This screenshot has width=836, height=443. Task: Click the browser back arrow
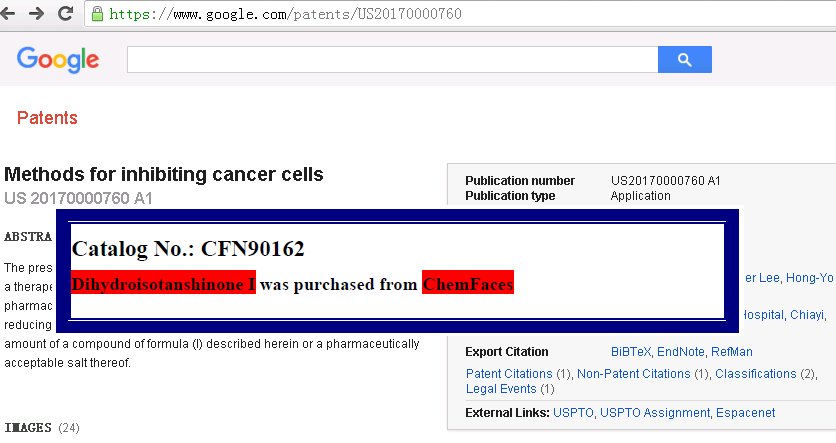click(x=7, y=13)
